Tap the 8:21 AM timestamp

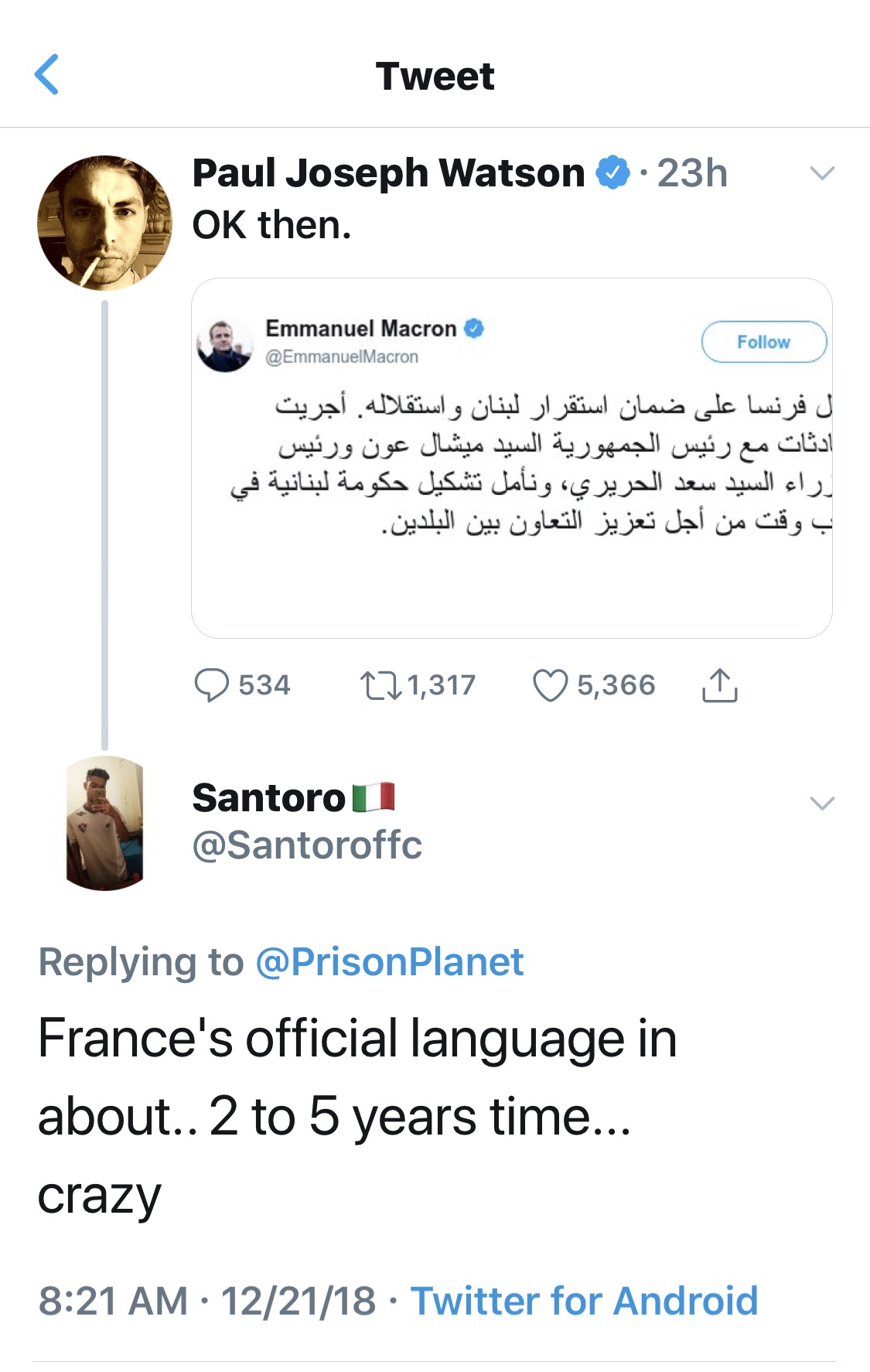coord(113,1300)
